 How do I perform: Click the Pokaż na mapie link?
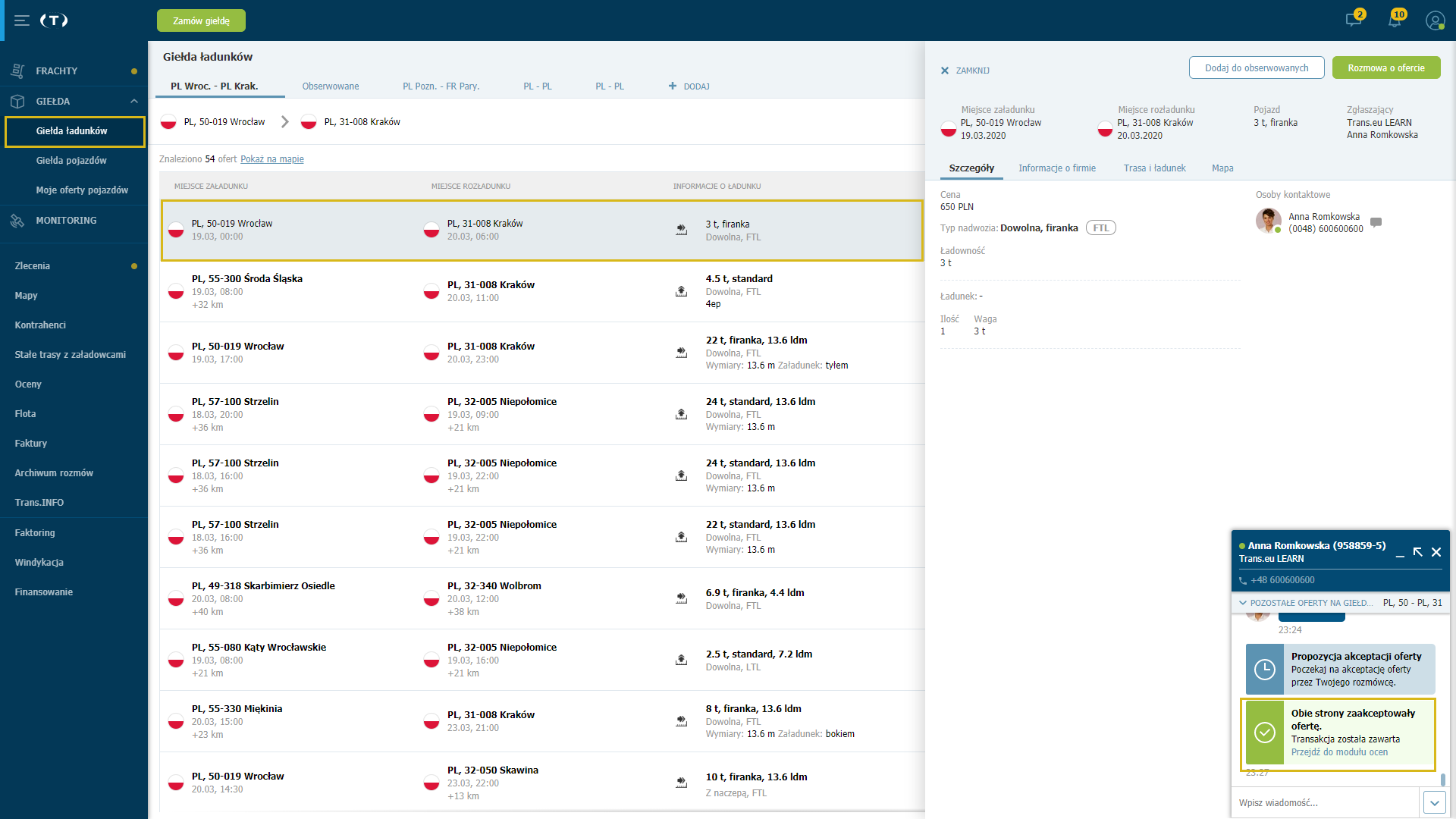pyautogui.click(x=272, y=158)
